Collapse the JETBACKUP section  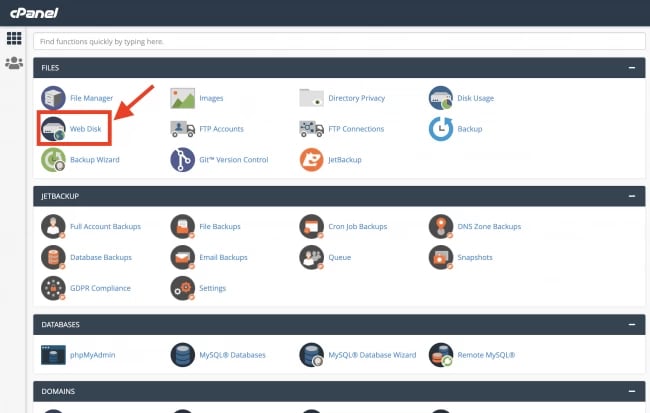coord(631,196)
